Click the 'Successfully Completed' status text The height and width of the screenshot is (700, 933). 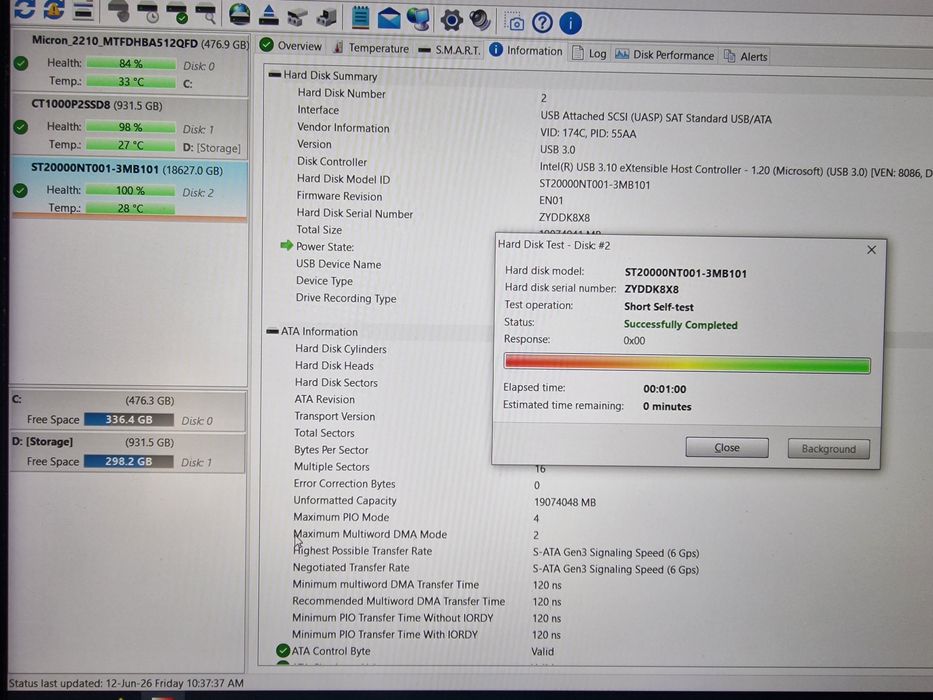tap(680, 324)
